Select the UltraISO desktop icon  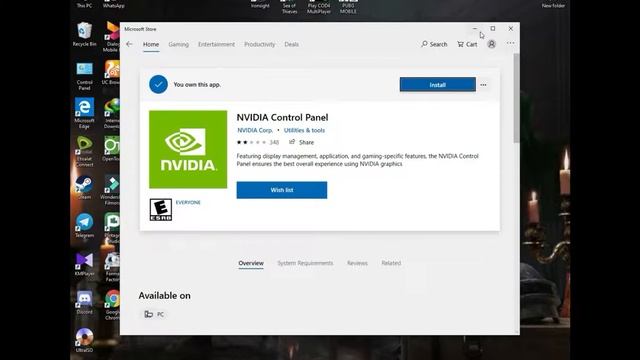click(x=84, y=340)
